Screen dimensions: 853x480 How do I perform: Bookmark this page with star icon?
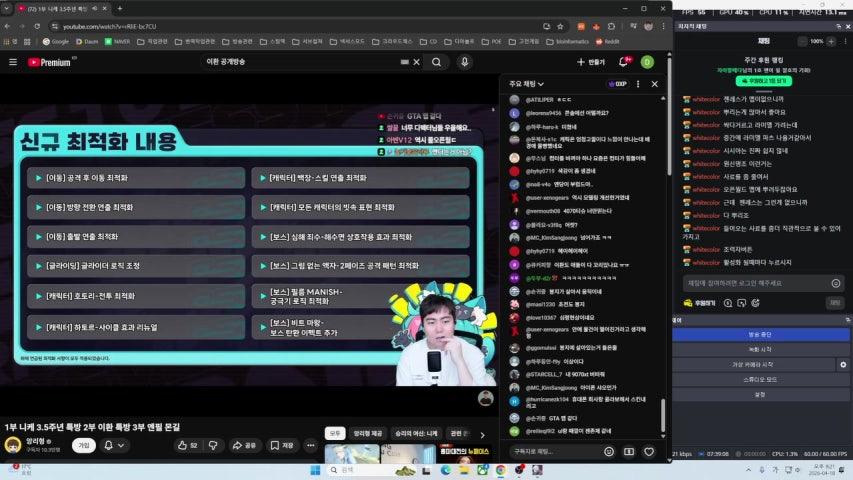(x=560, y=26)
